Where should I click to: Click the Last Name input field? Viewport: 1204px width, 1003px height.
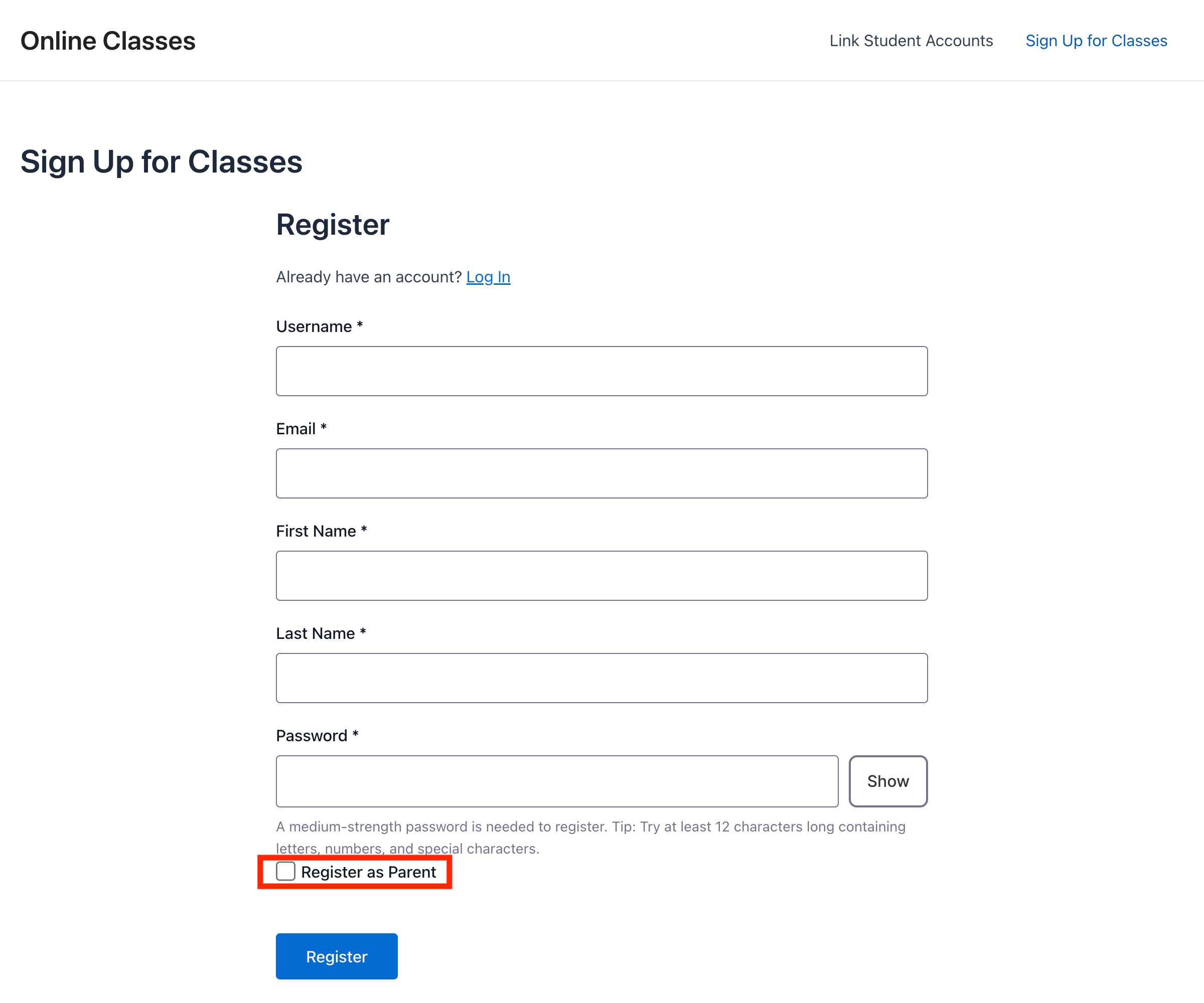[601, 678]
